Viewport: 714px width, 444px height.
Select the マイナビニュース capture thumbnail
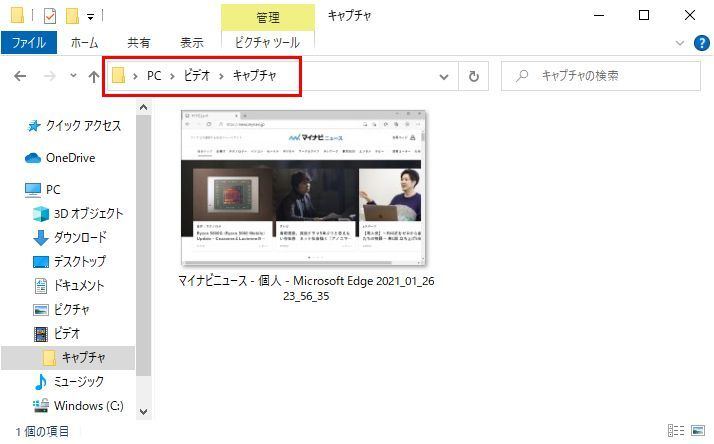(303, 188)
